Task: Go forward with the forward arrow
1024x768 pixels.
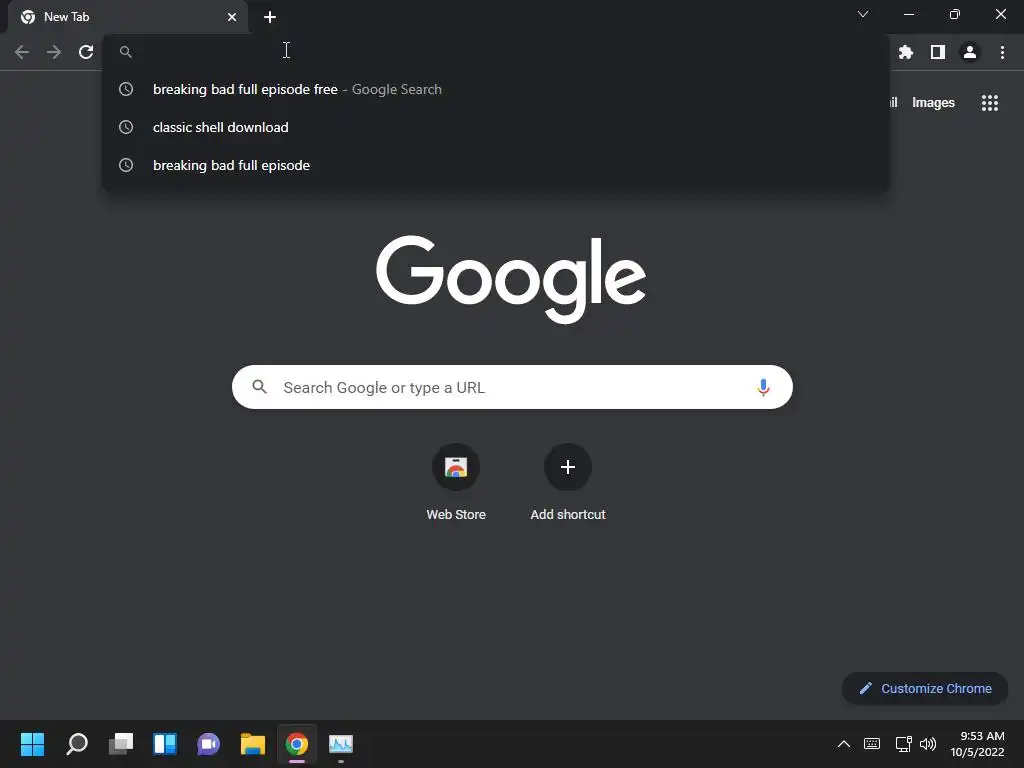Action: click(54, 52)
